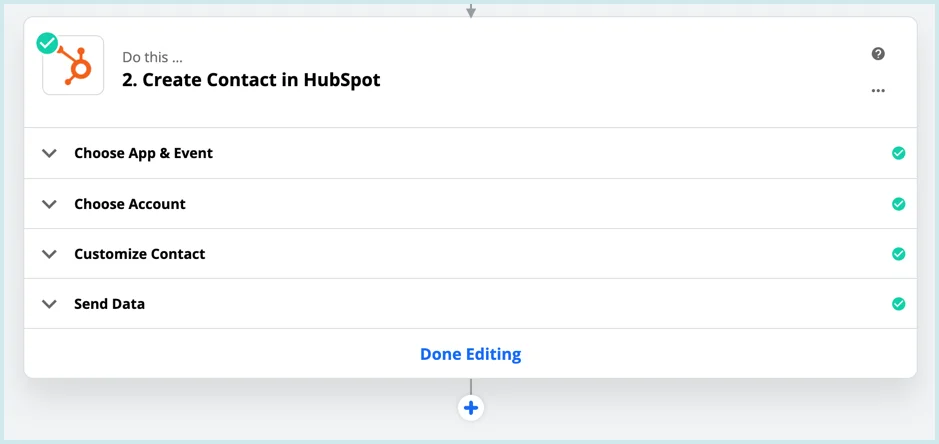Click the 'Do this ...' label
939x444 pixels.
(x=152, y=58)
